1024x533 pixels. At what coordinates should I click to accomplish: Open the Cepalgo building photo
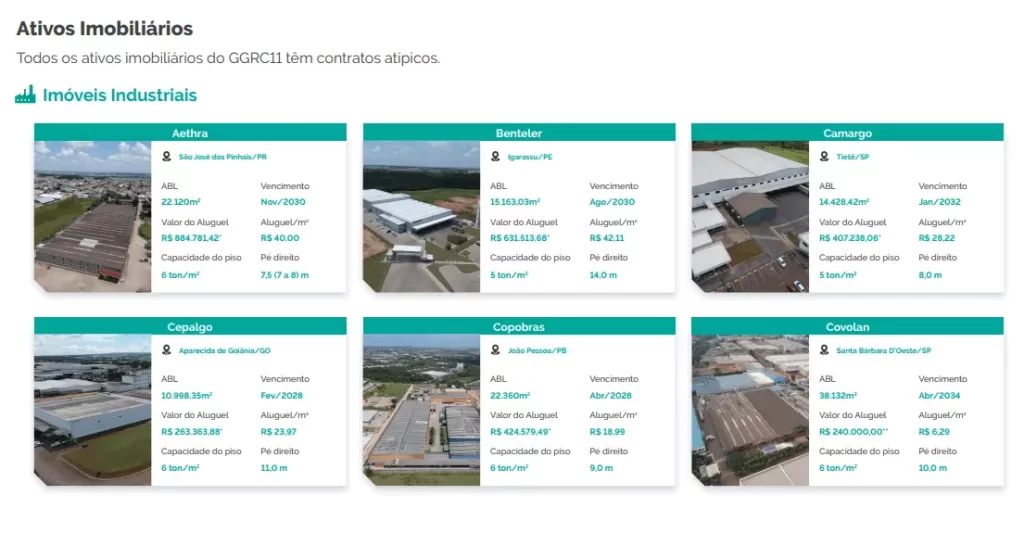[x=93, y=410]
